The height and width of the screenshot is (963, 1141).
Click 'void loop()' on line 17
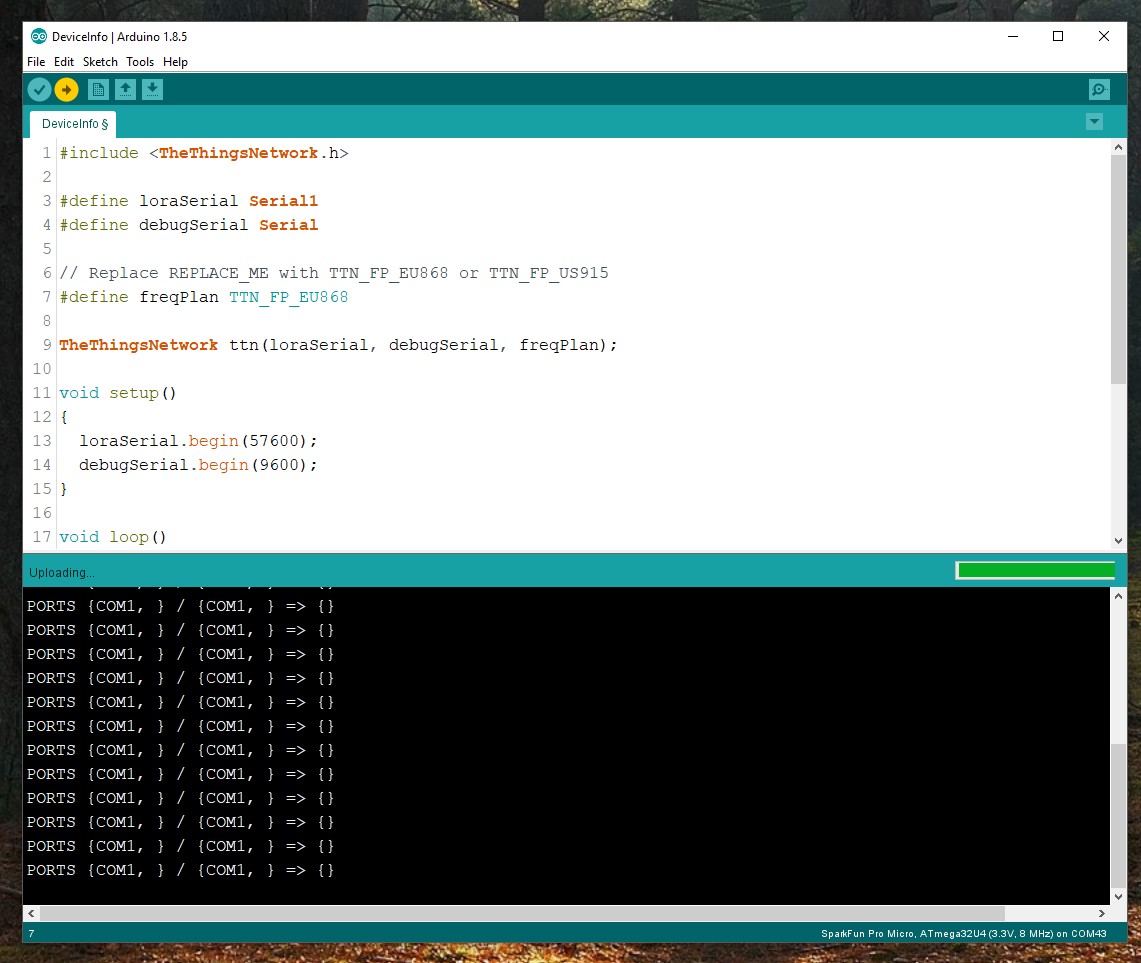[x=113, y=537]
